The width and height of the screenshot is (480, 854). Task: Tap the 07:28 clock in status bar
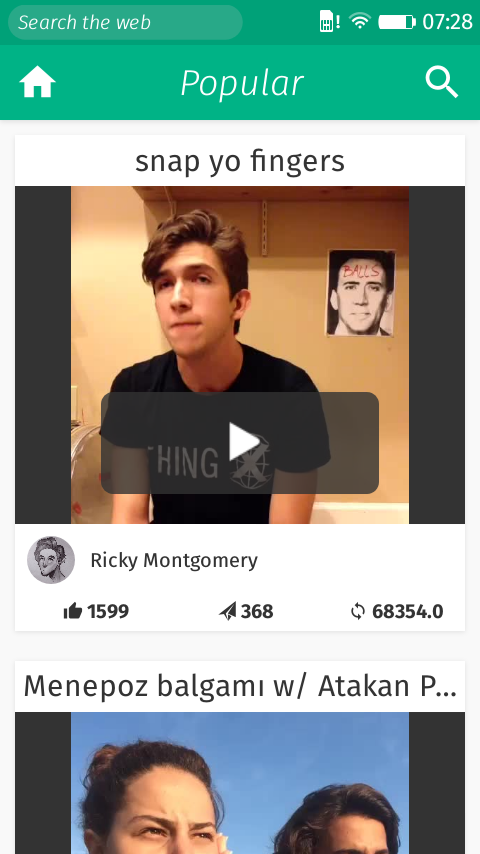(447, 22)
